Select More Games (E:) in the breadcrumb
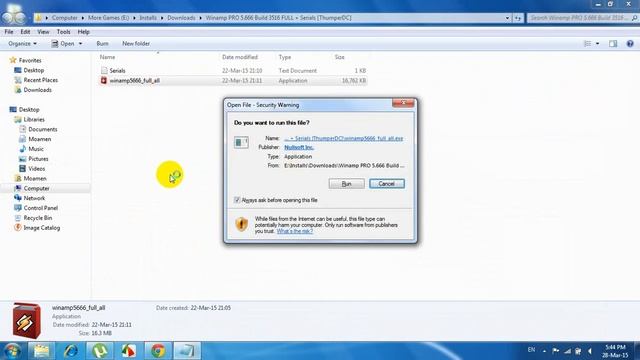 coord(108,18)
